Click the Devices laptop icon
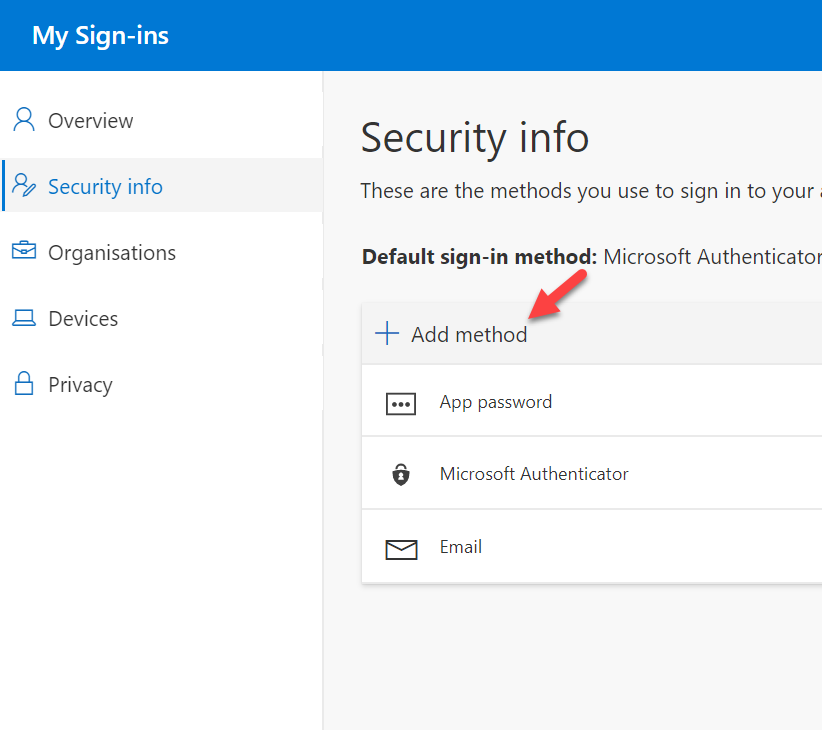The height and width of the screenshot is (730, 822). (24, 318)
